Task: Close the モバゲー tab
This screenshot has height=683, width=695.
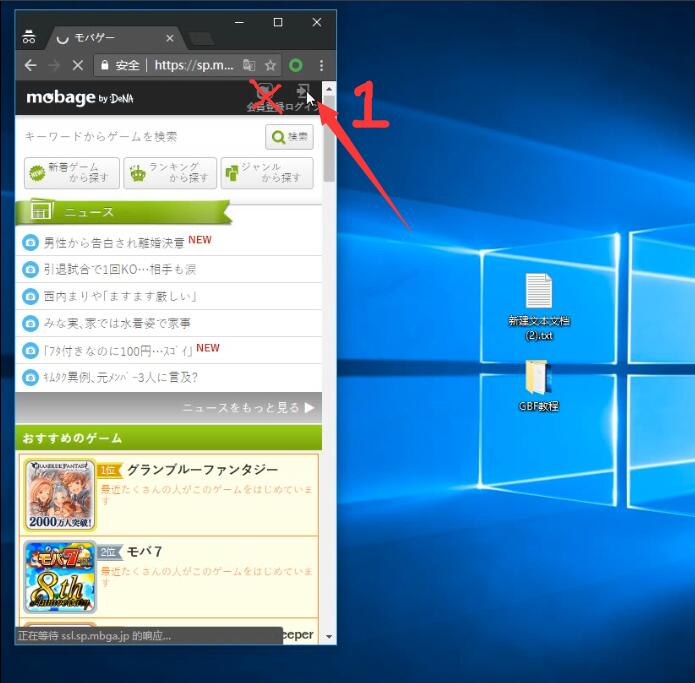Action: click(170, 39)
